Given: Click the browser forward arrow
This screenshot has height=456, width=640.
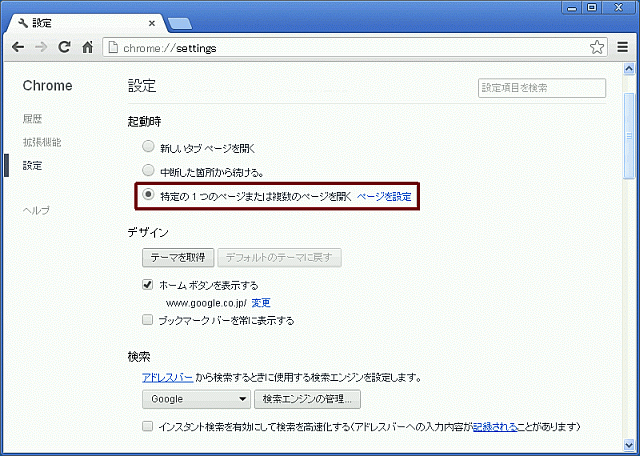Looking at the screenshot, I should [x=41, y=48].
